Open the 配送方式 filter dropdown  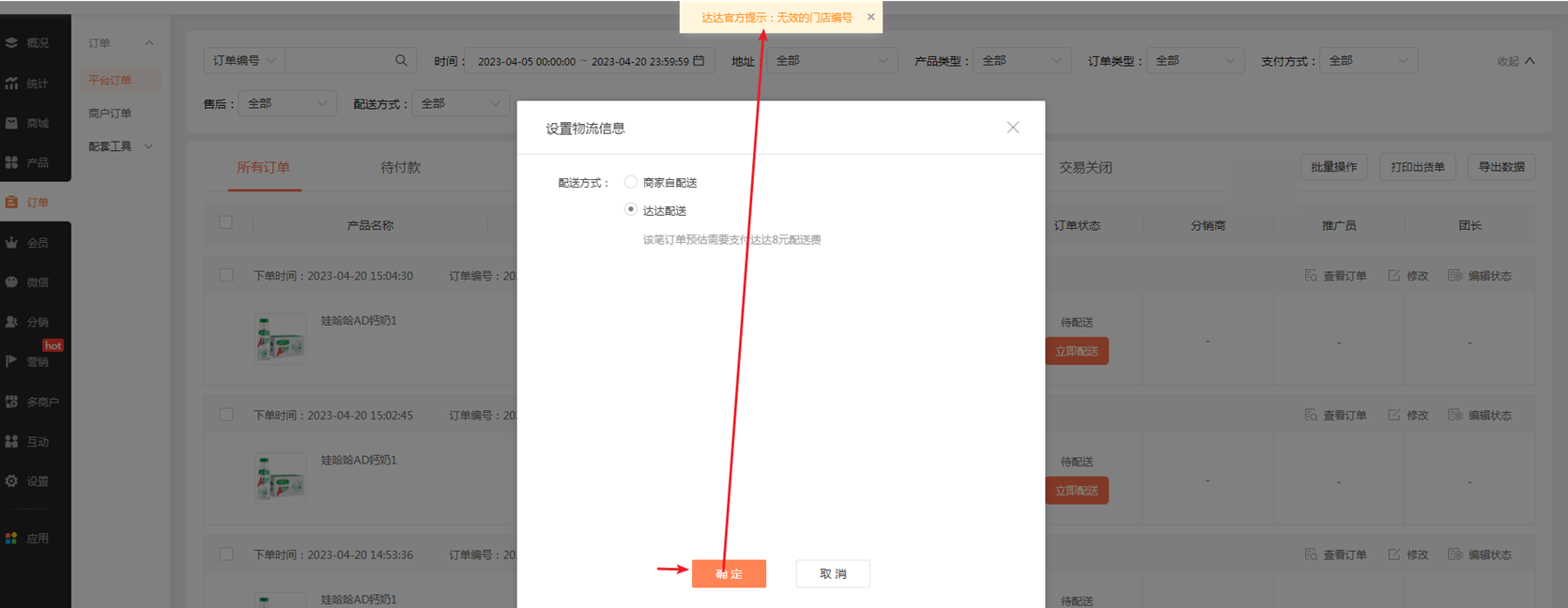(x=461, y=103)
